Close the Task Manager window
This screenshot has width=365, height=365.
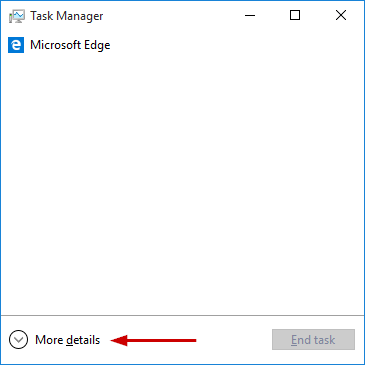[x=341, y=15]
